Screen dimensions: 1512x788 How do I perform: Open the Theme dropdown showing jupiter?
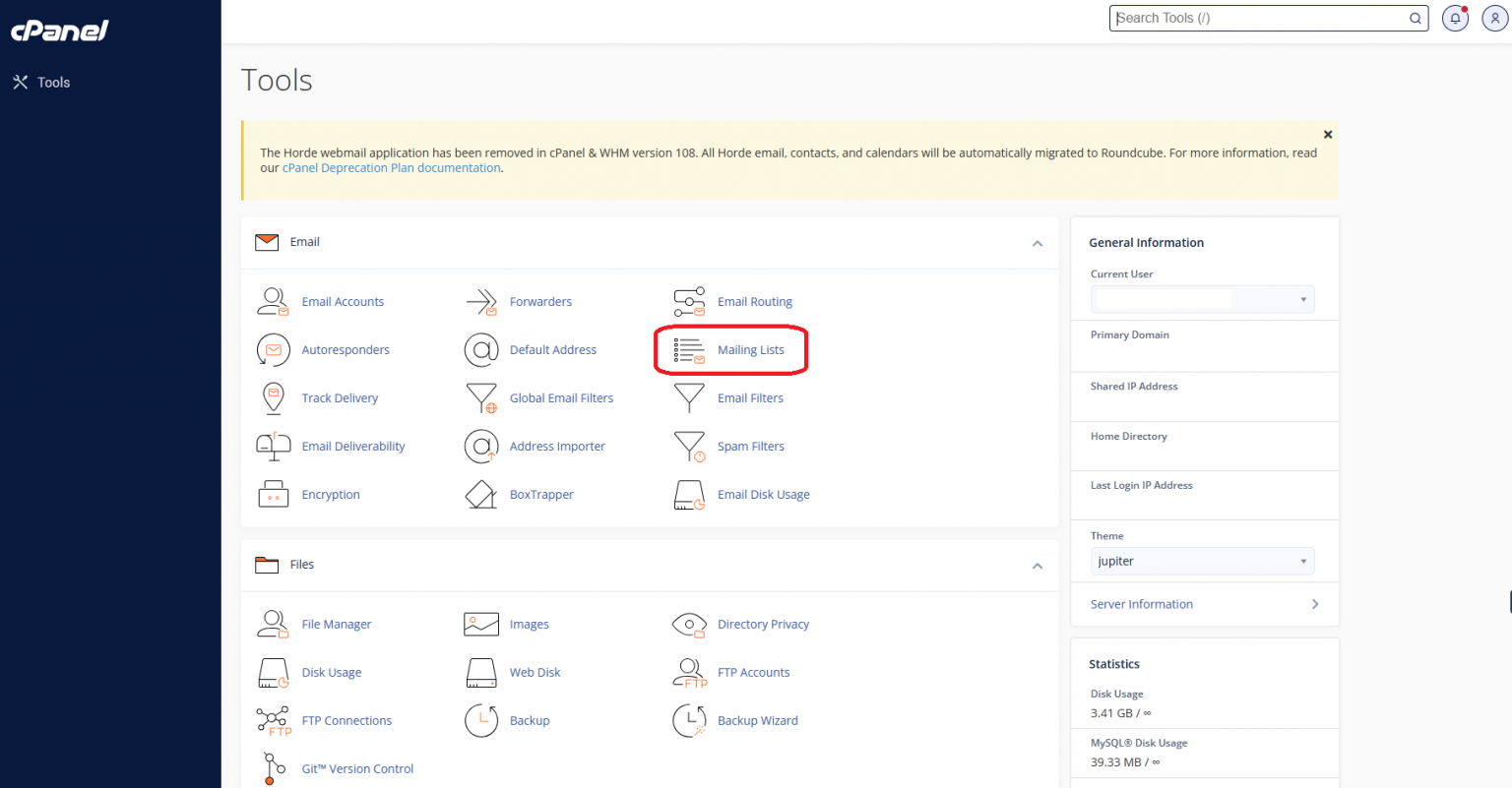[1201, 561]
